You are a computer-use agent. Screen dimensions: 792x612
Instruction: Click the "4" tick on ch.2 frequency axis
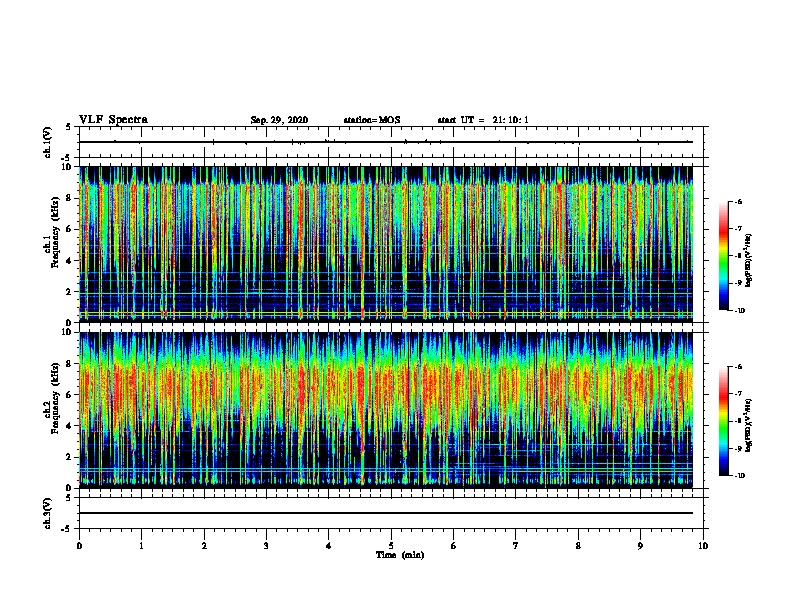click(x=70, y=426)
